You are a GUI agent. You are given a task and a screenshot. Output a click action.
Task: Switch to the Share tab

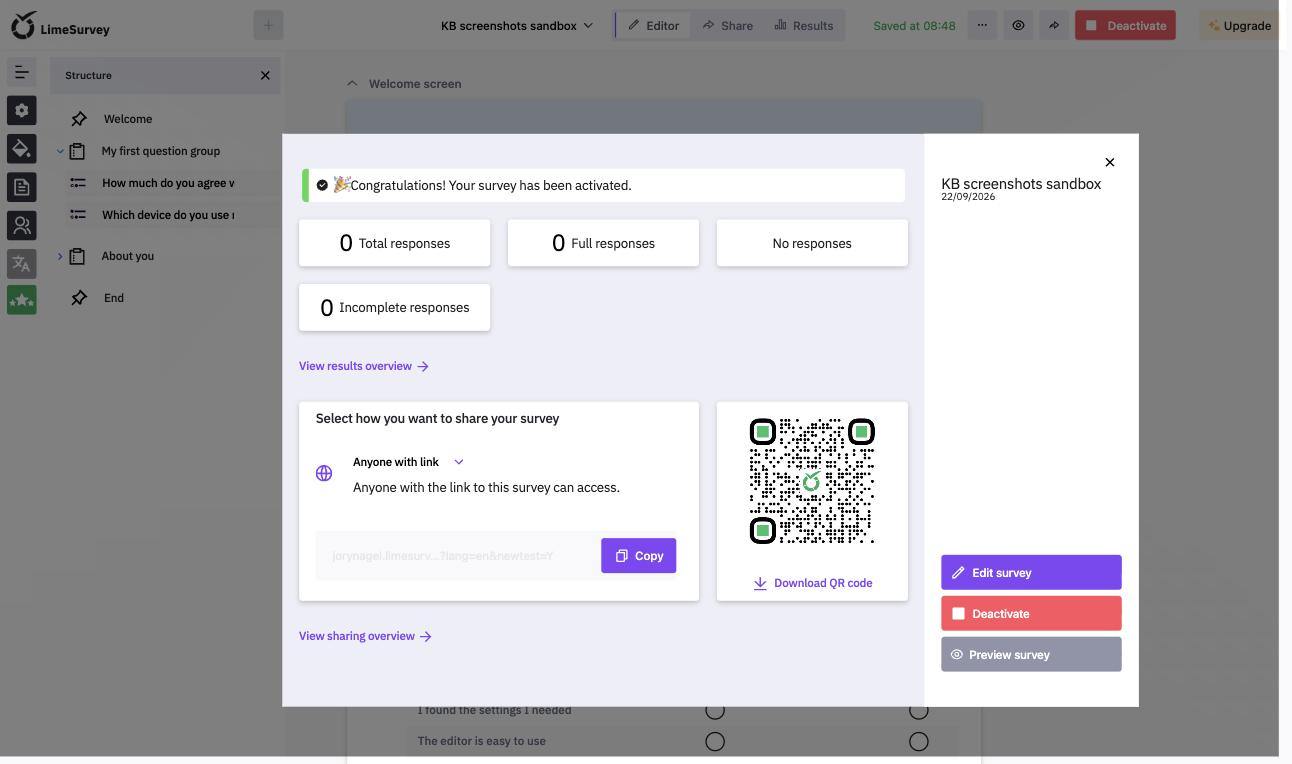[x=728, y=26]
